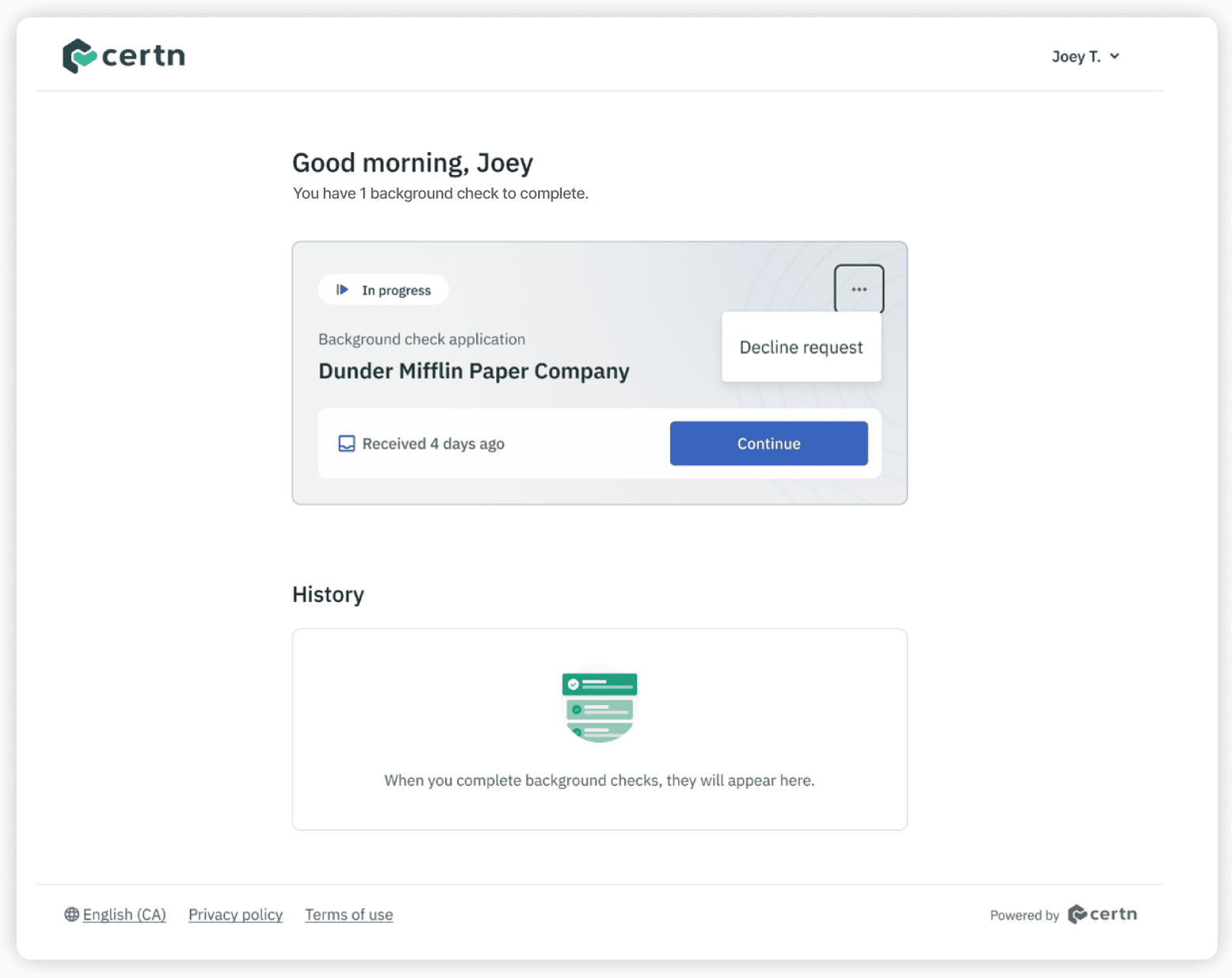Click the empty history message text
This screenshot has width=1232, height=978.
599,780
